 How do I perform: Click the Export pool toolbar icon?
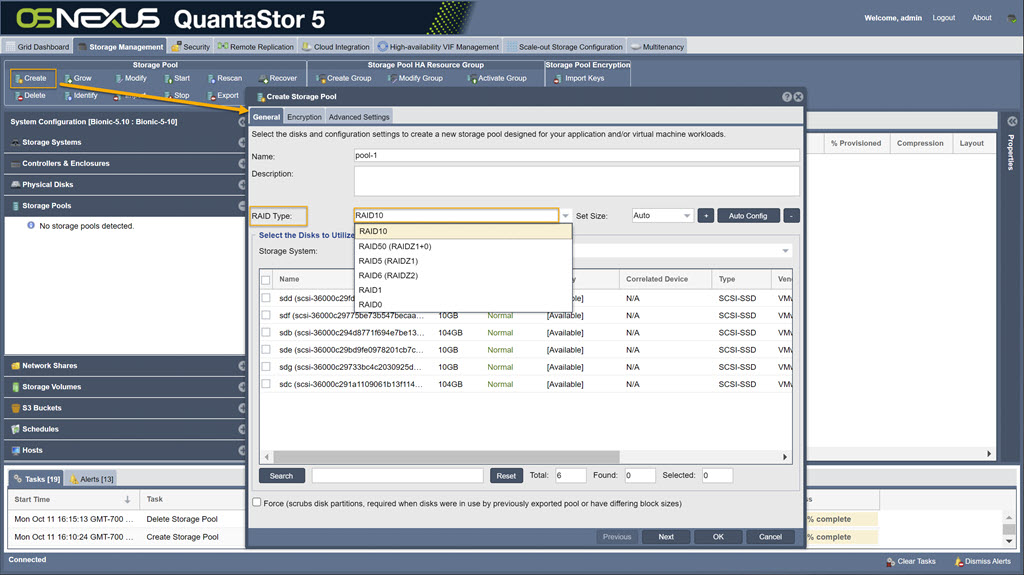212,95
